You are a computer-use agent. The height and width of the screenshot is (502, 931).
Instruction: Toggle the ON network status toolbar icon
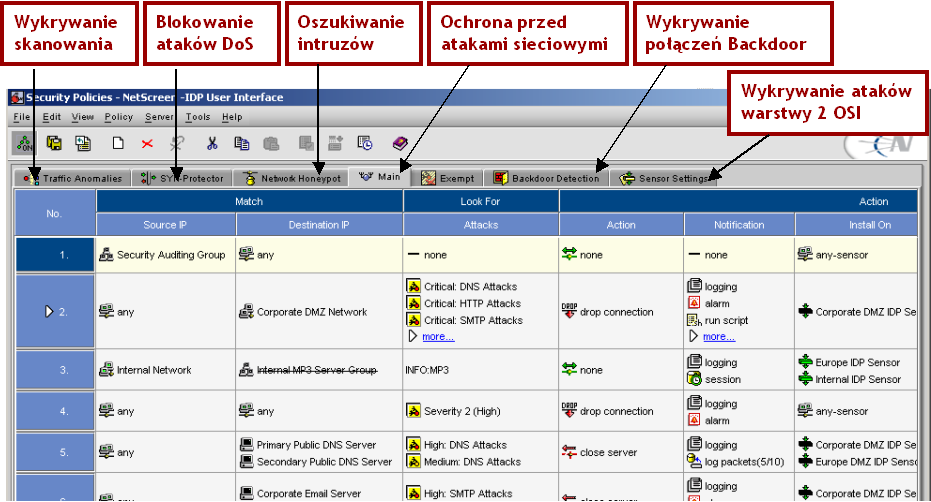[x=24, y=143]
